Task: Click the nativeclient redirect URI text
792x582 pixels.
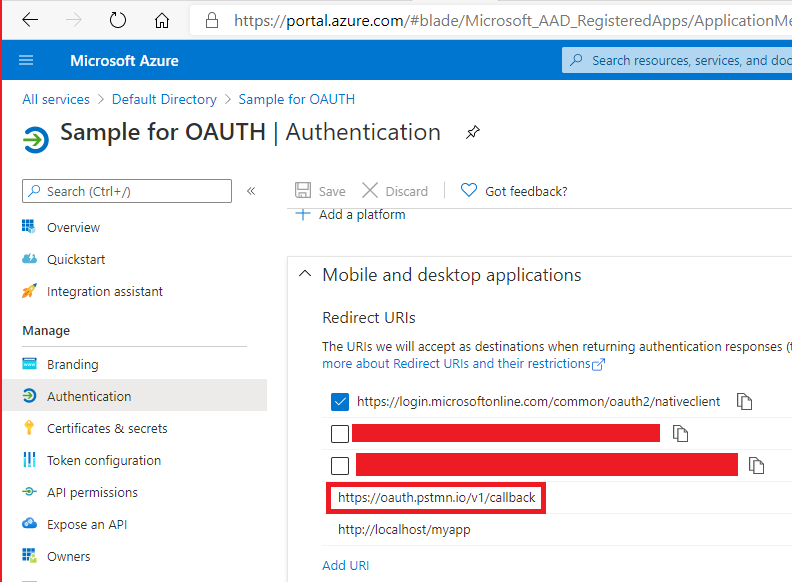Action: click(x=538, y=402)
